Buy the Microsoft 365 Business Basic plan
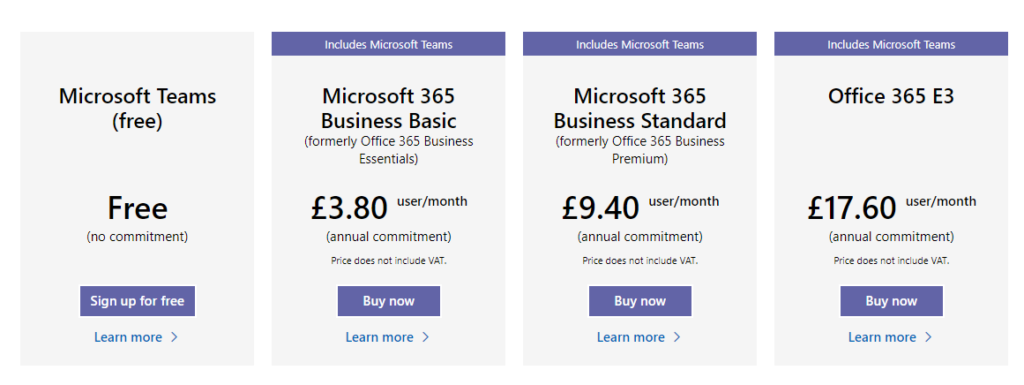This screenshot has height=385, width=1024. tap(389, 301)
